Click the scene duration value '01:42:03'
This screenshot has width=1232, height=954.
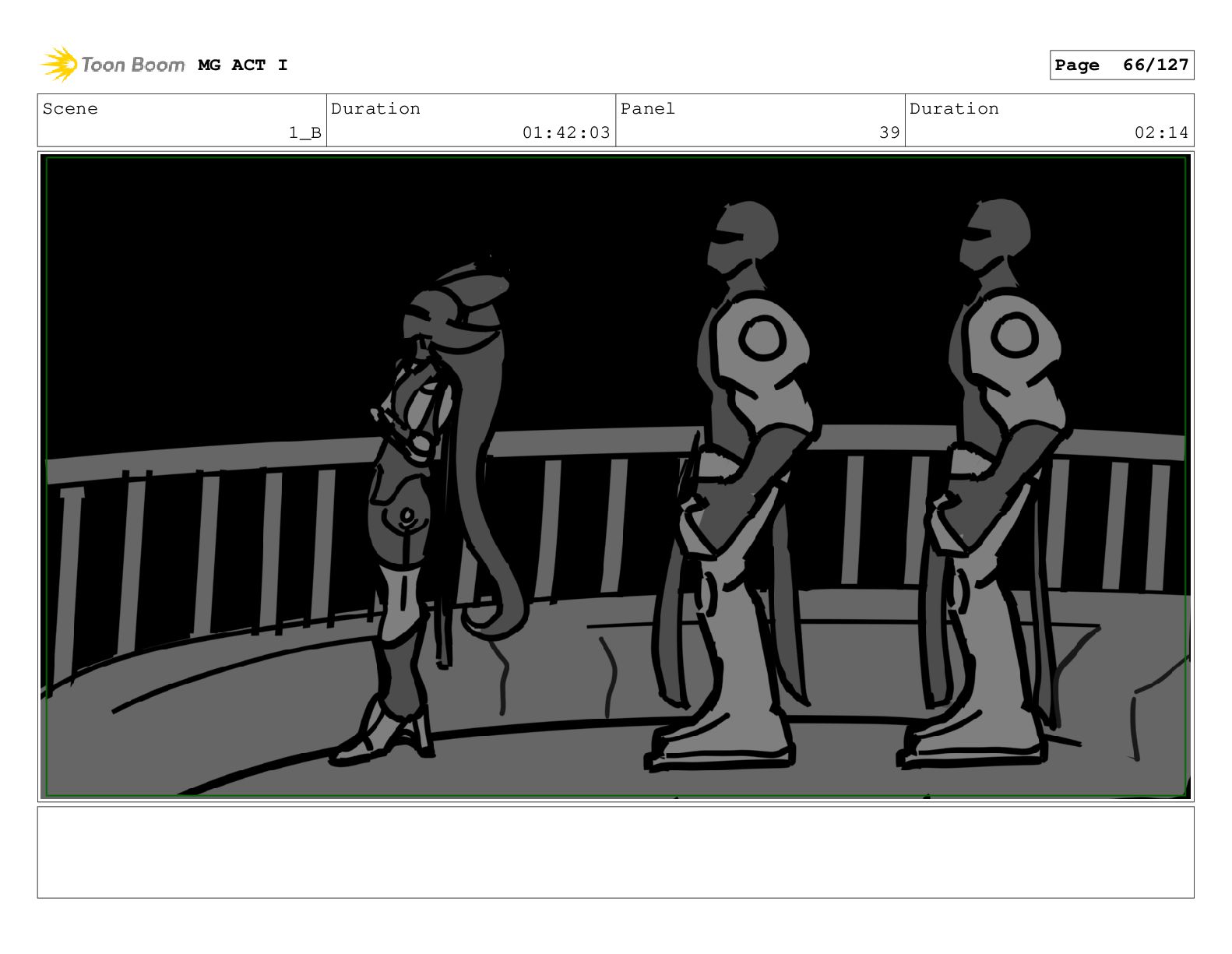coord(566,133)
